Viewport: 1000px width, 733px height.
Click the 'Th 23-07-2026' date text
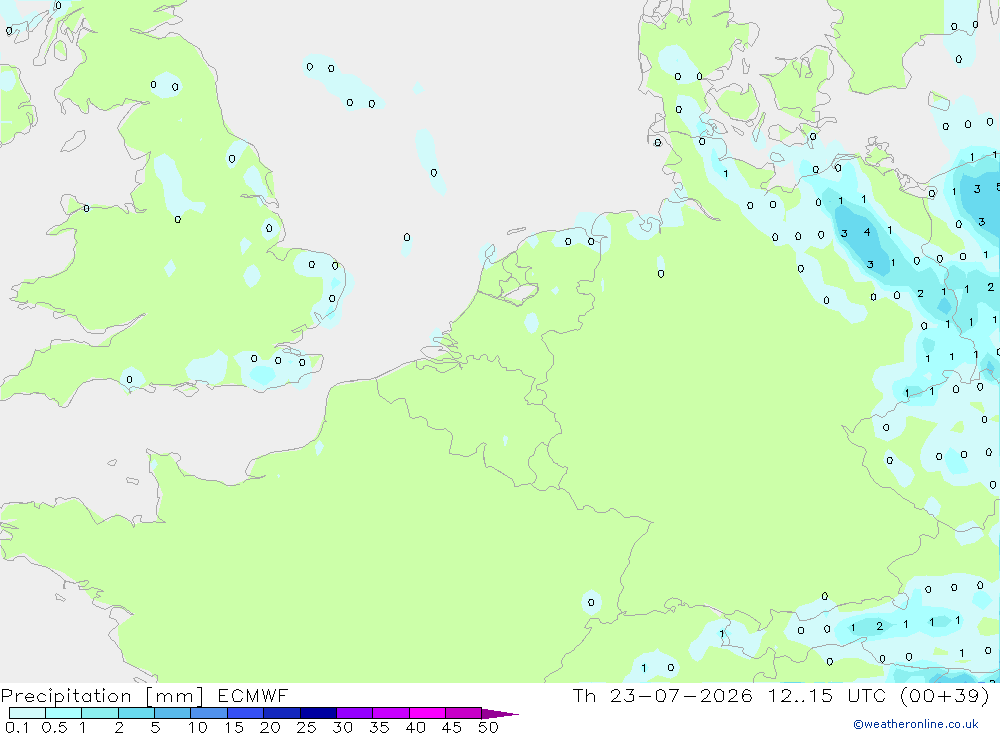pos(662,695)
